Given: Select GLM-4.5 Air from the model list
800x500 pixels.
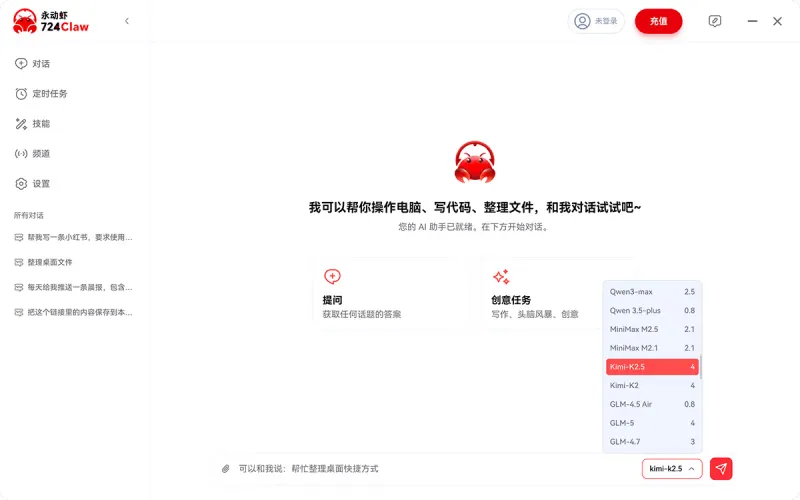Looking at the screenshot, I should click(x=652, y=404).
